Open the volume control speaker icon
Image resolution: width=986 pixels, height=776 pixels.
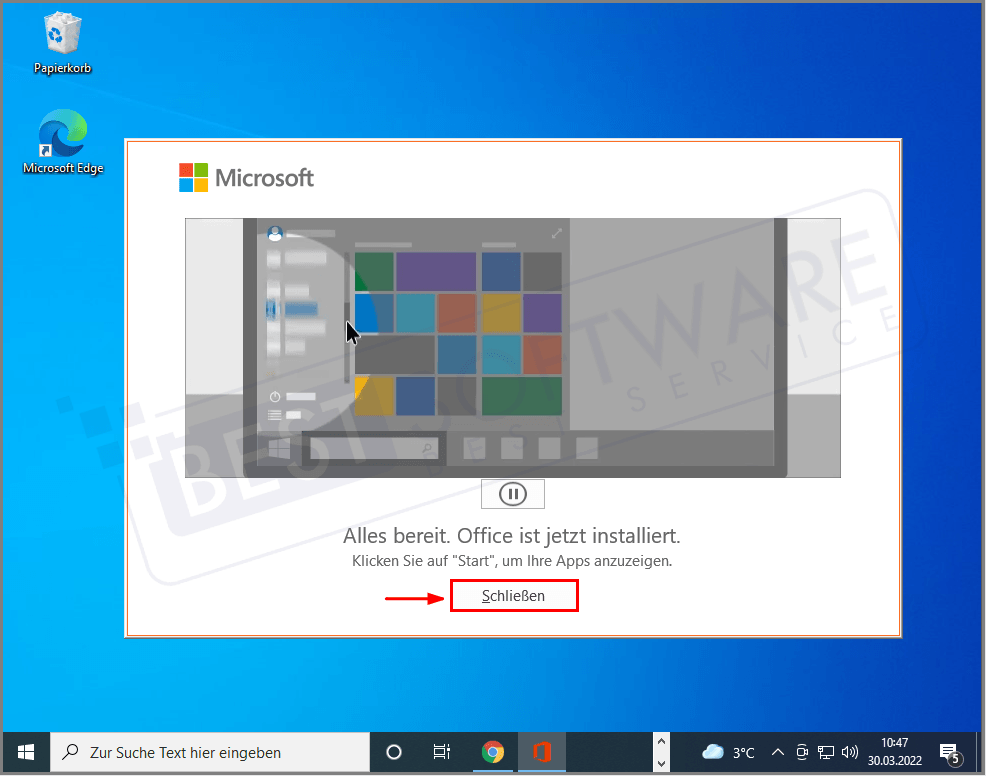pos(850,752)
